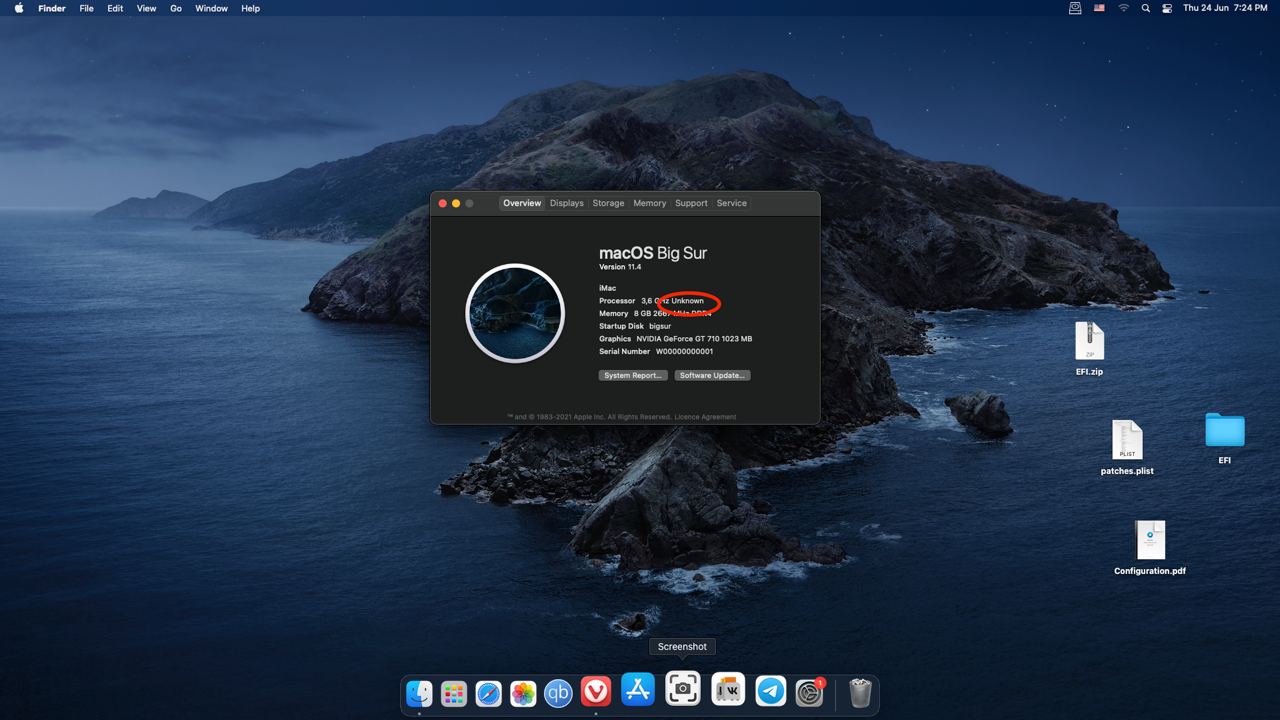Image resolution: width=1280 pixels, height=720 pixels.
Task: Click the iMac model label
Action: [x=608, y=288]
